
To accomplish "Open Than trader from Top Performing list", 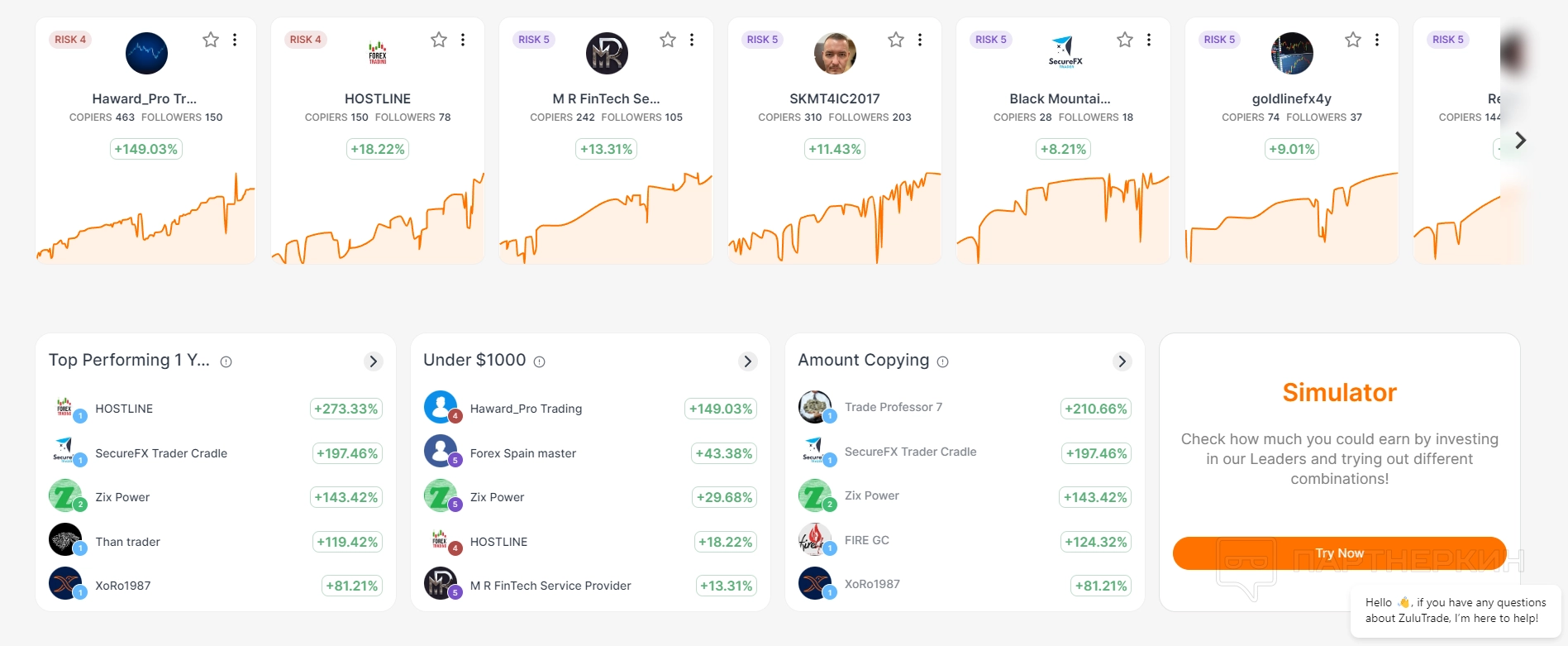I will [127, 542].
